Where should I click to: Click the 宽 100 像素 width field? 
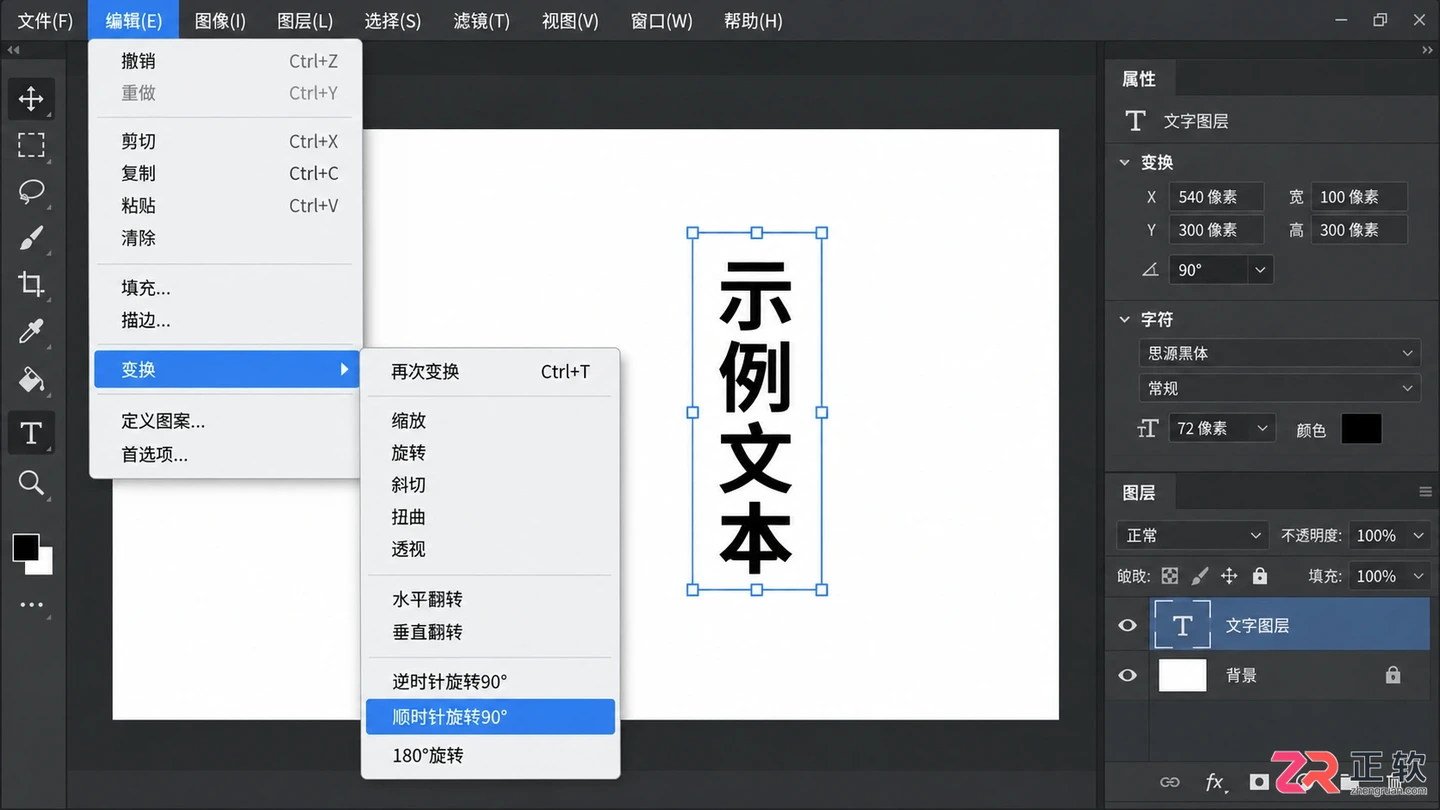tap(1359, 197)
